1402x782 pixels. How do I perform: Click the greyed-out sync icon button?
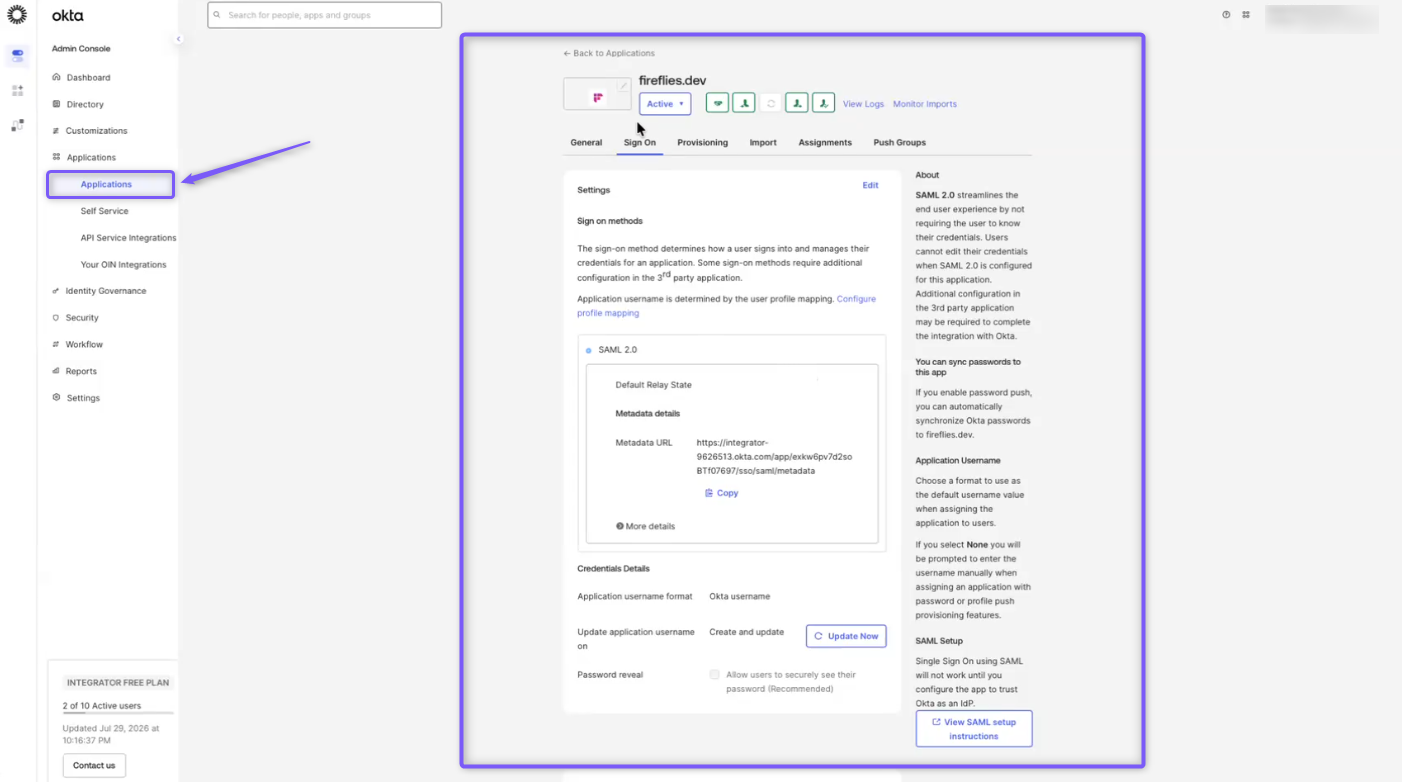[770, 103]
